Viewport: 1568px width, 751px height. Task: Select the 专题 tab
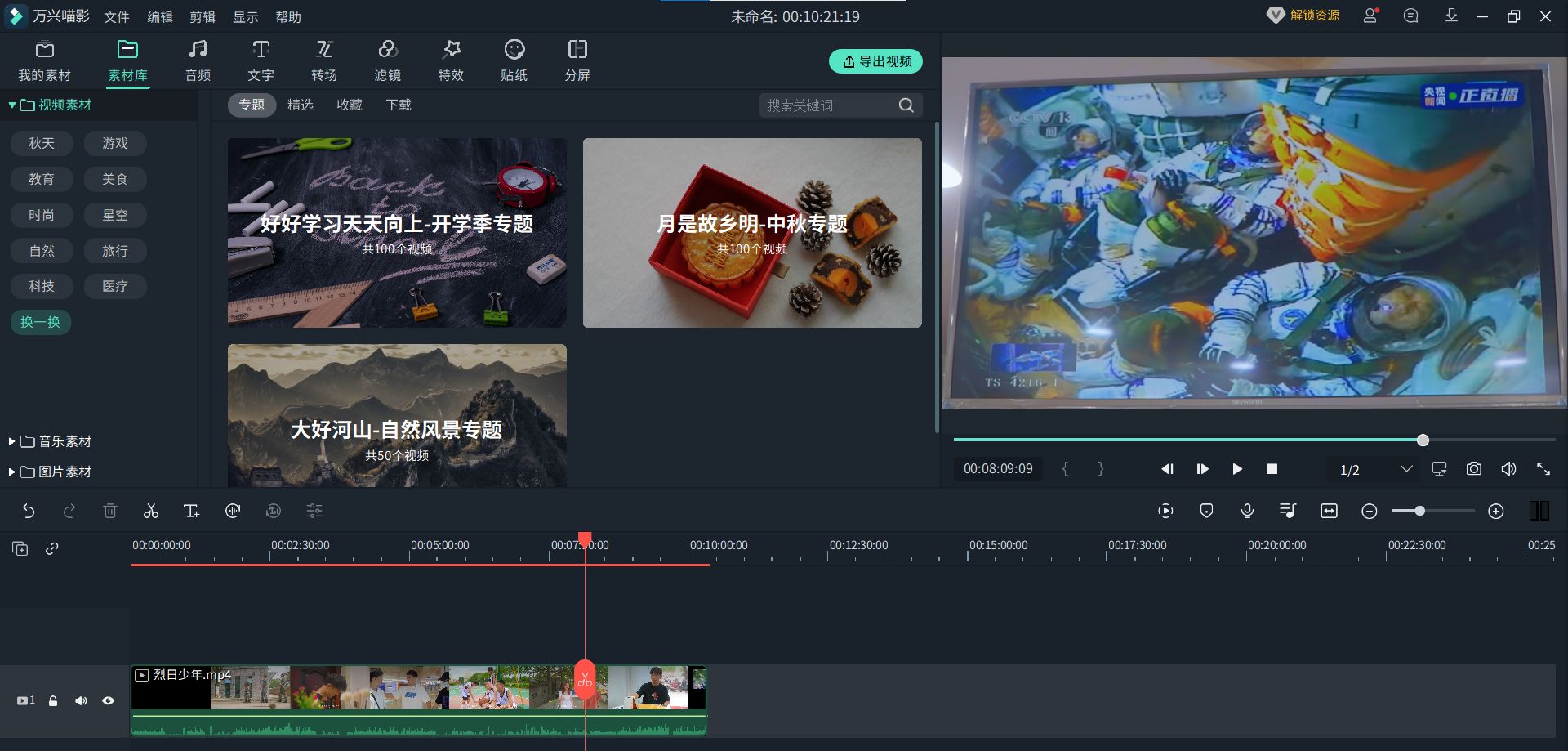(252, 105)
